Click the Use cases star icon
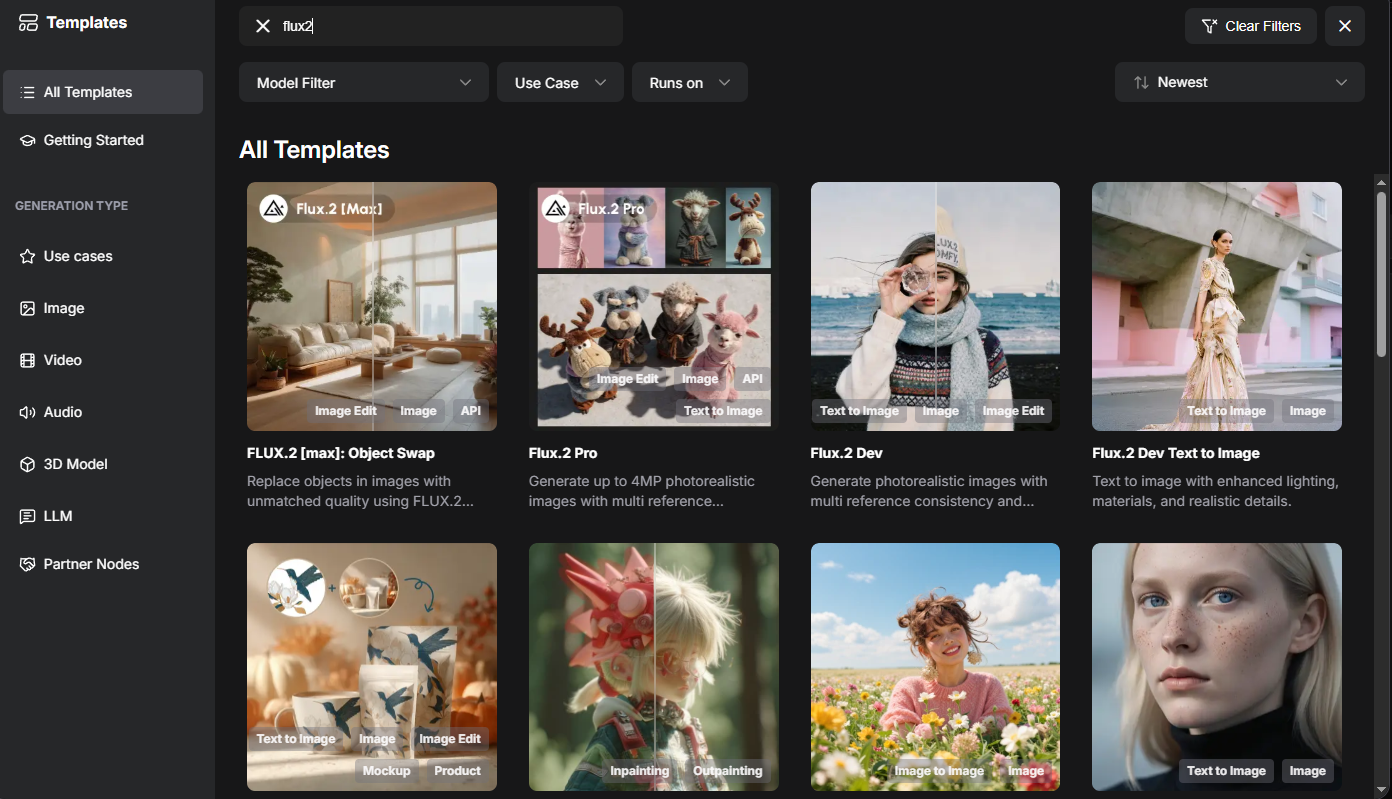This screenshot has height=799, width=1392. pyautogui.click(x=28, y=256)
